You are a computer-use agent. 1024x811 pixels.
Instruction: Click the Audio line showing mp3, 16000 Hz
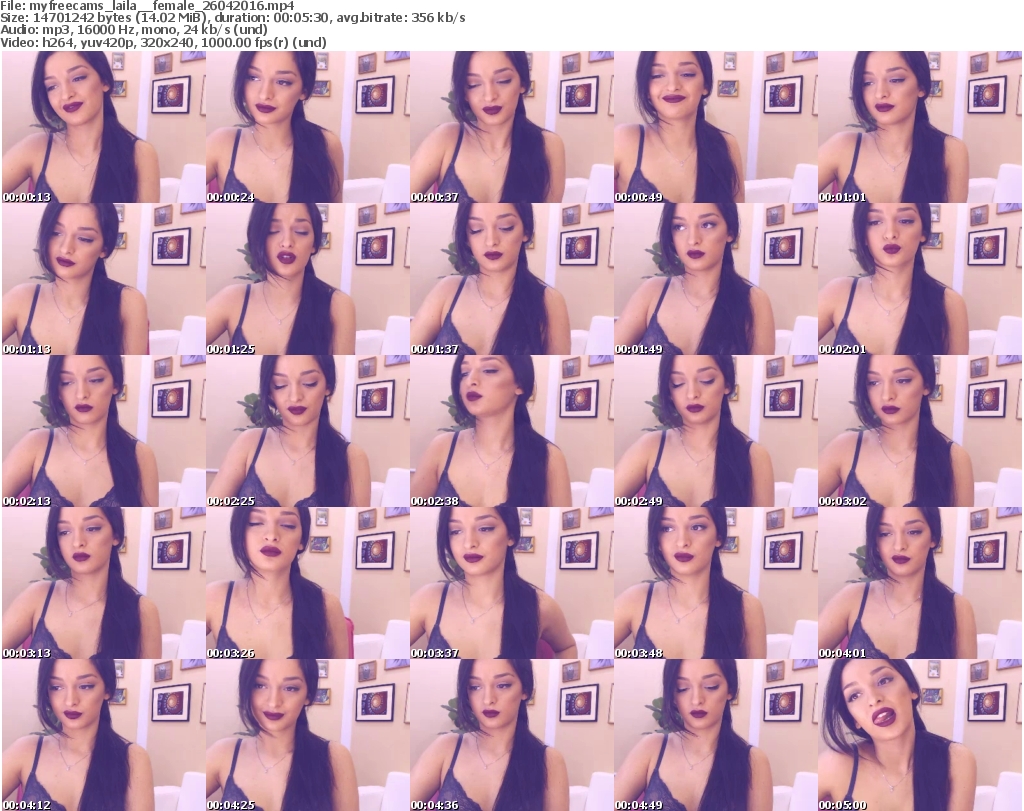click(x=134, y=30)
